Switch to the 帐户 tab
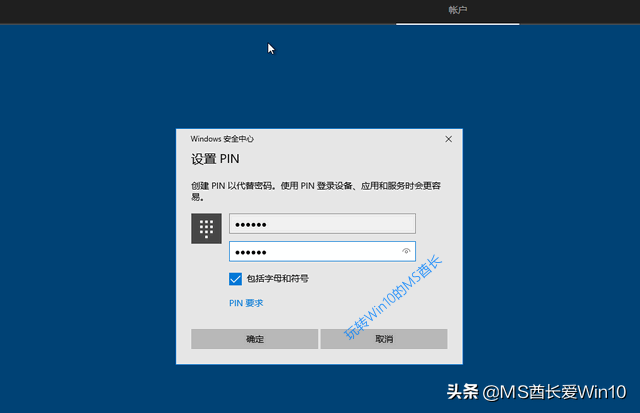 click(457, 10)
